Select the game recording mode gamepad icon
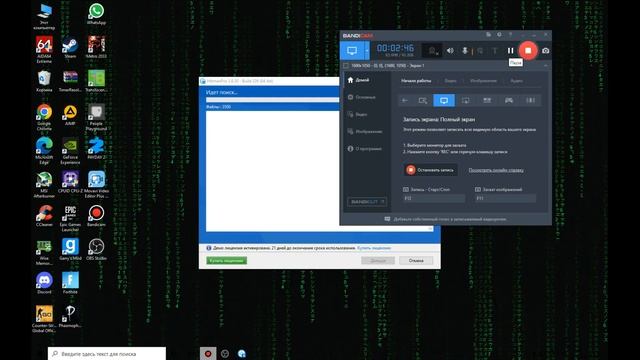Screen dimensions: 640x360 tap(509, 100)
